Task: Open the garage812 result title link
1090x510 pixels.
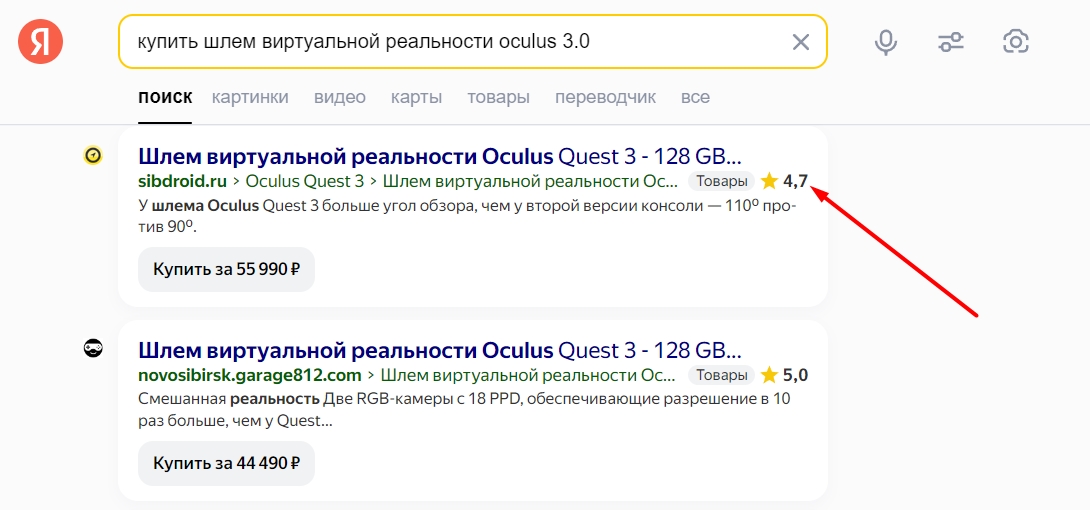Action: [x=440, y=349]
